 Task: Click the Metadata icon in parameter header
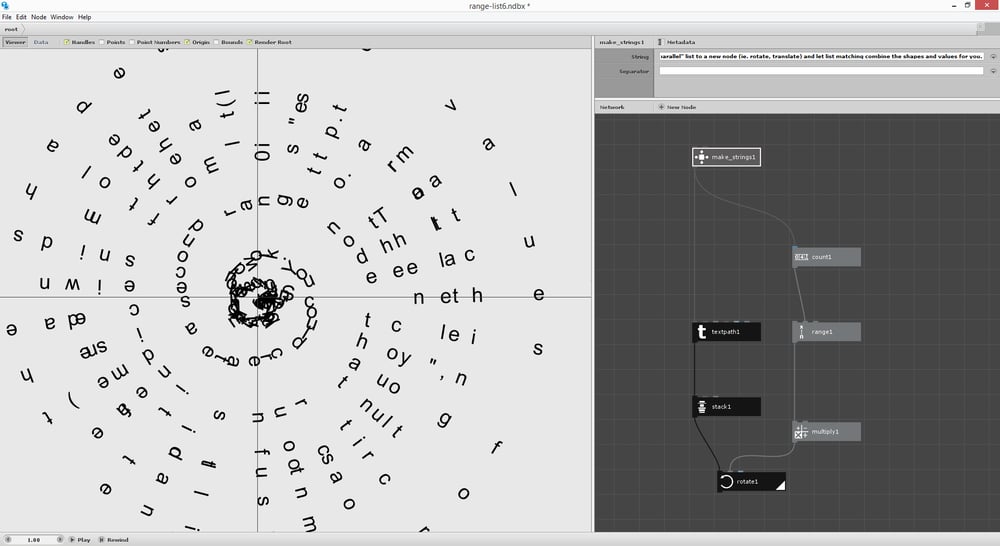tap(660, 42)
